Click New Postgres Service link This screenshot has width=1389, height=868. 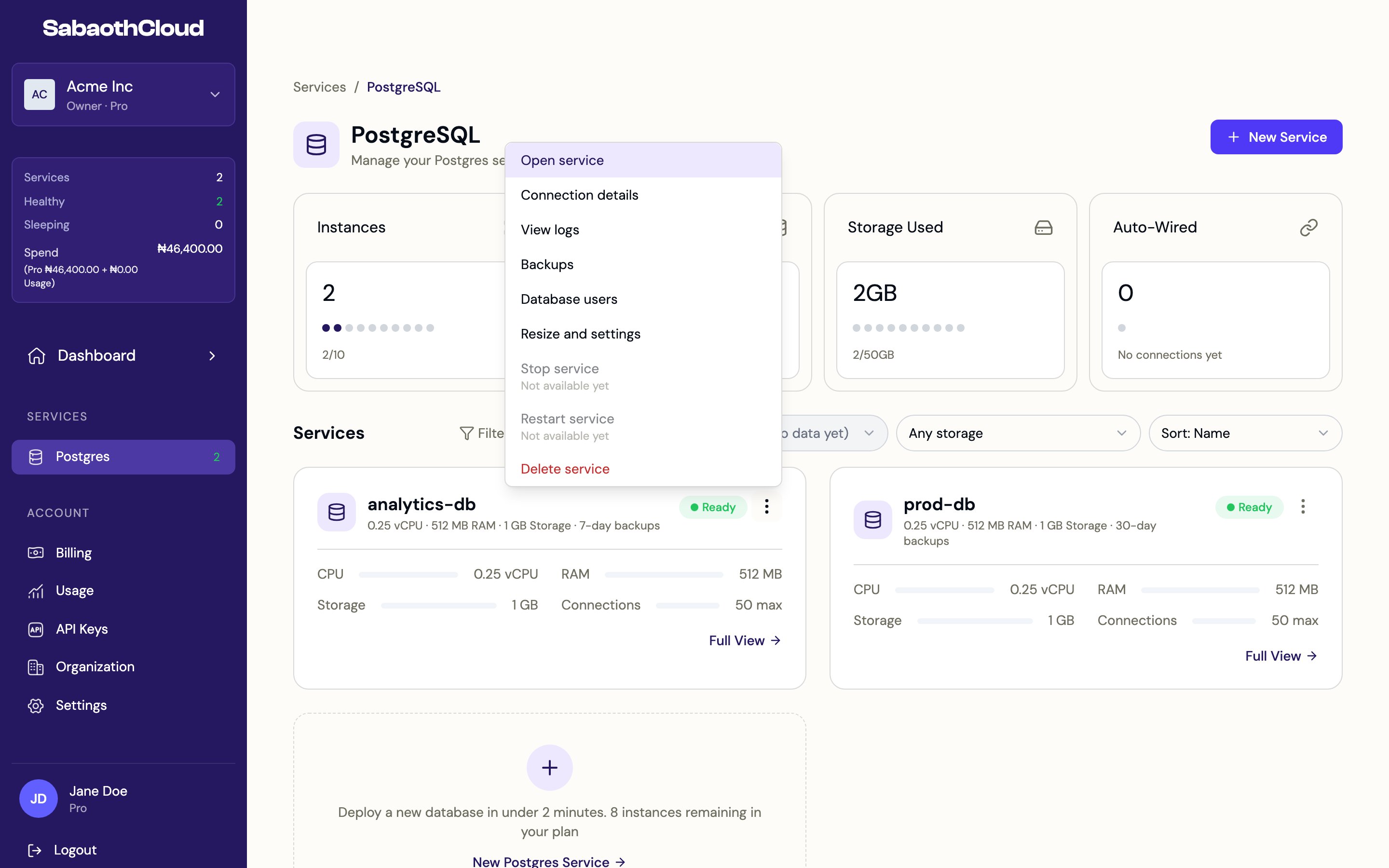(x=549, y=861)
